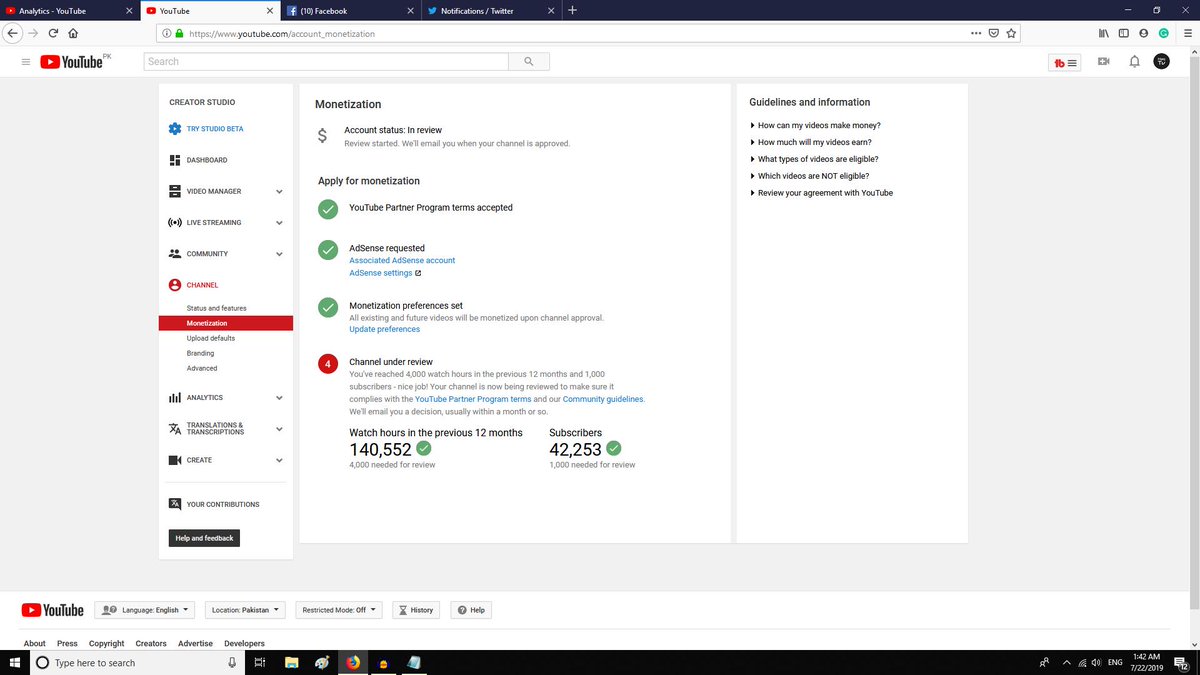The image size is (1200, 675).
Task: Open Firefox library icon
Action: point(1104,33)
